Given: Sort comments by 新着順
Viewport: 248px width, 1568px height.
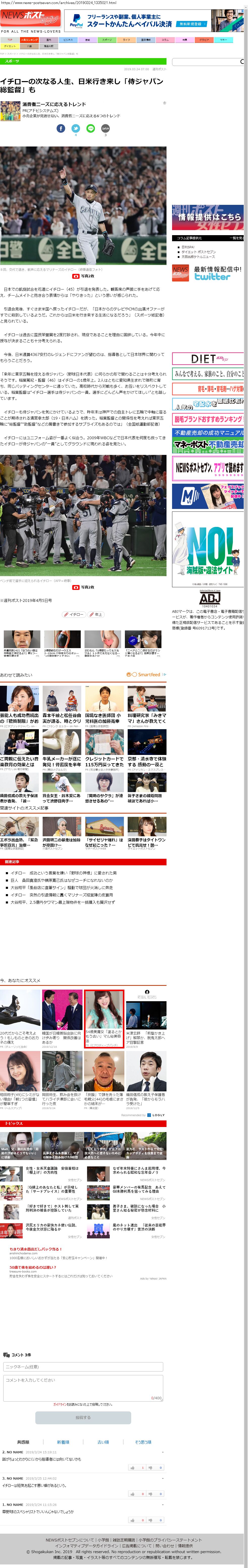Looking at the screenshot, I should coord(63,1441).
